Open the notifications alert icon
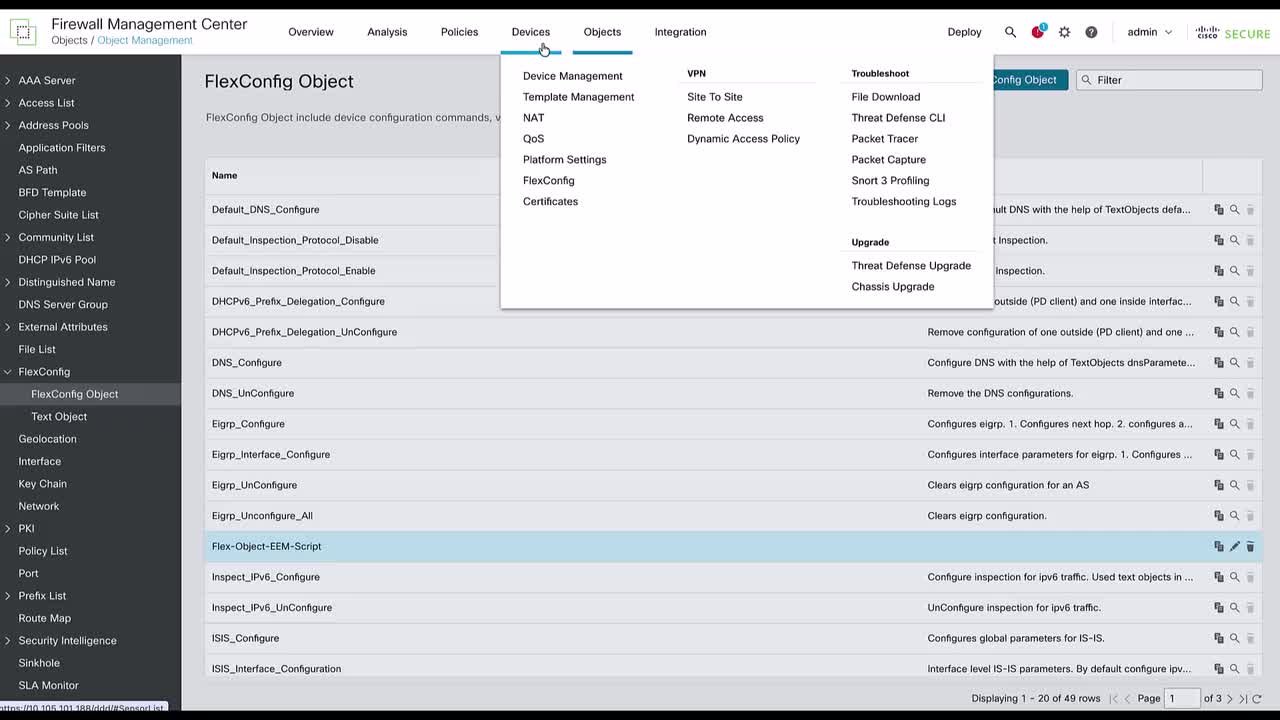 click(1038, 32)
